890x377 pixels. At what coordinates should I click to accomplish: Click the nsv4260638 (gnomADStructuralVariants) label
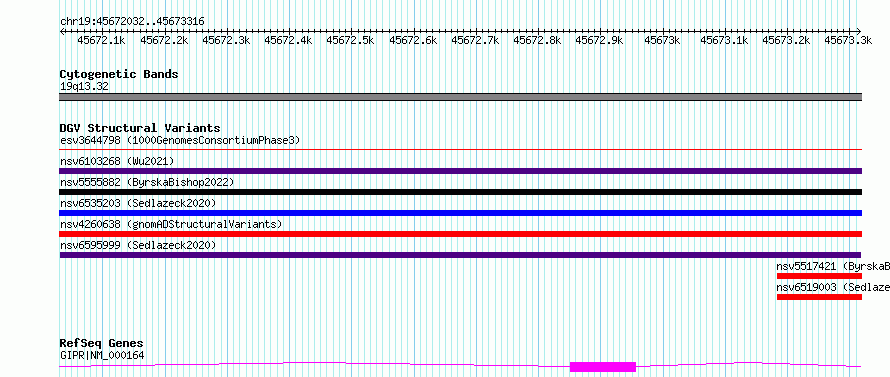tap(171, 224)
